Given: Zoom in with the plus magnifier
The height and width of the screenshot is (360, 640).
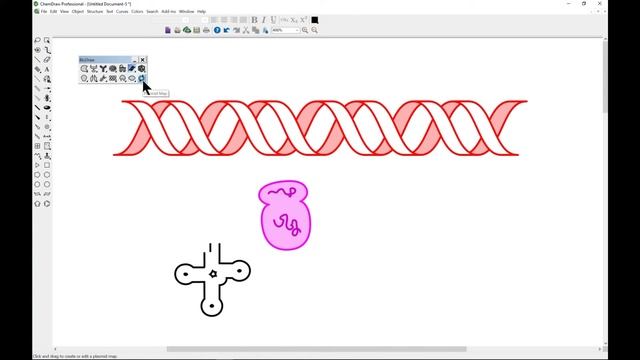Looking at the screenshot, I should click(305, 30).
